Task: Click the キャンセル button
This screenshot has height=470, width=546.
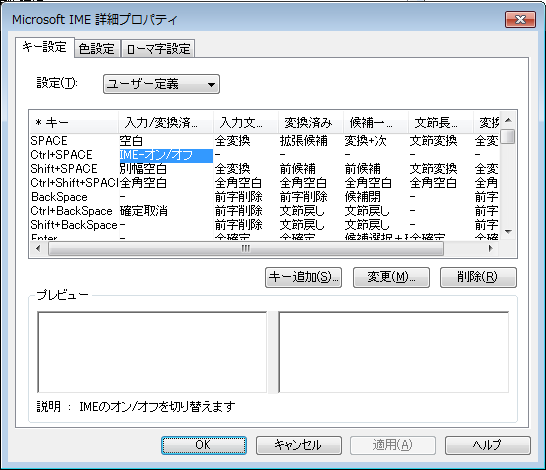Action: click(299, 445)
